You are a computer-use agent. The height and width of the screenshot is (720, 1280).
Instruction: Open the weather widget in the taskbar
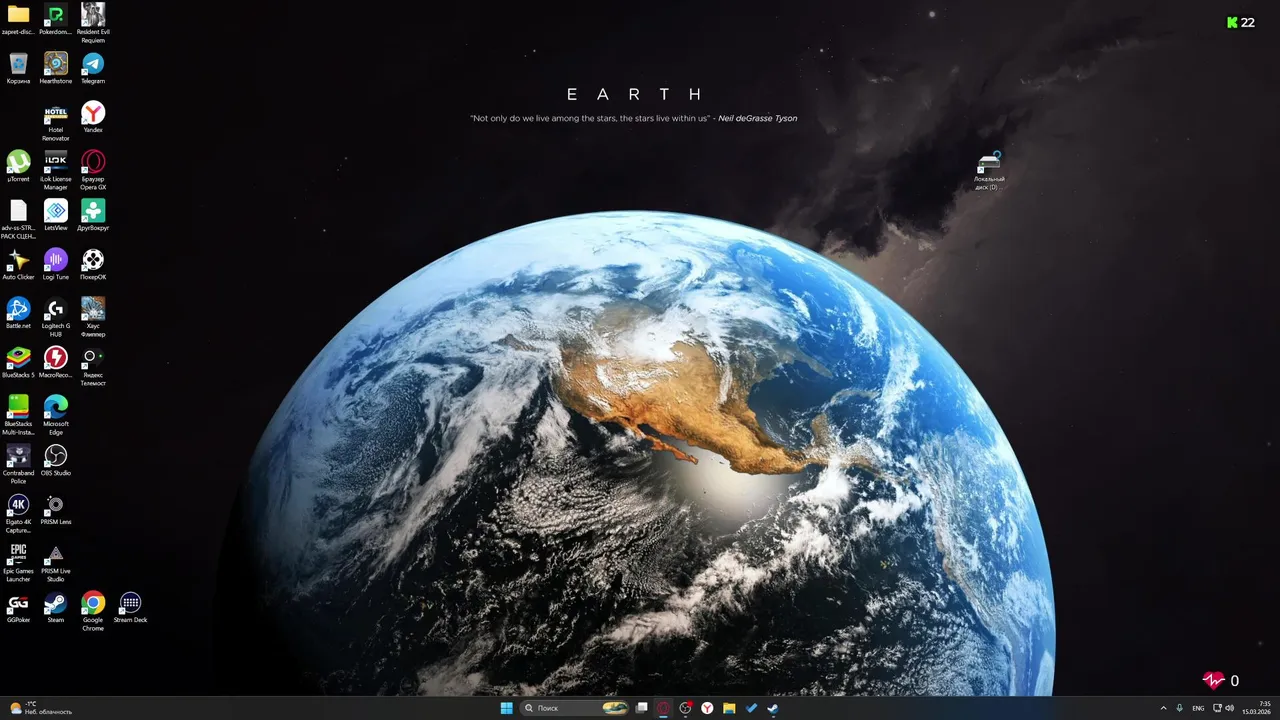click(40, 708)
